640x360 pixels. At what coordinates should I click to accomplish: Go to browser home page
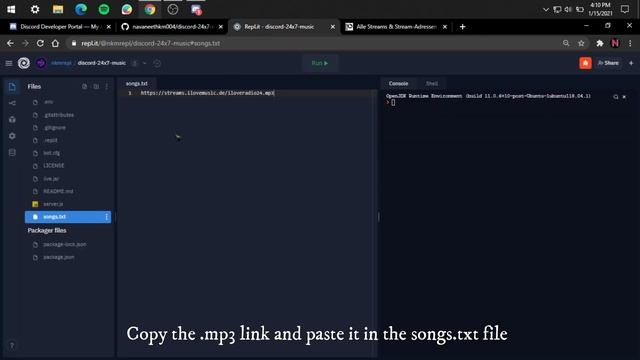(55, 43)
